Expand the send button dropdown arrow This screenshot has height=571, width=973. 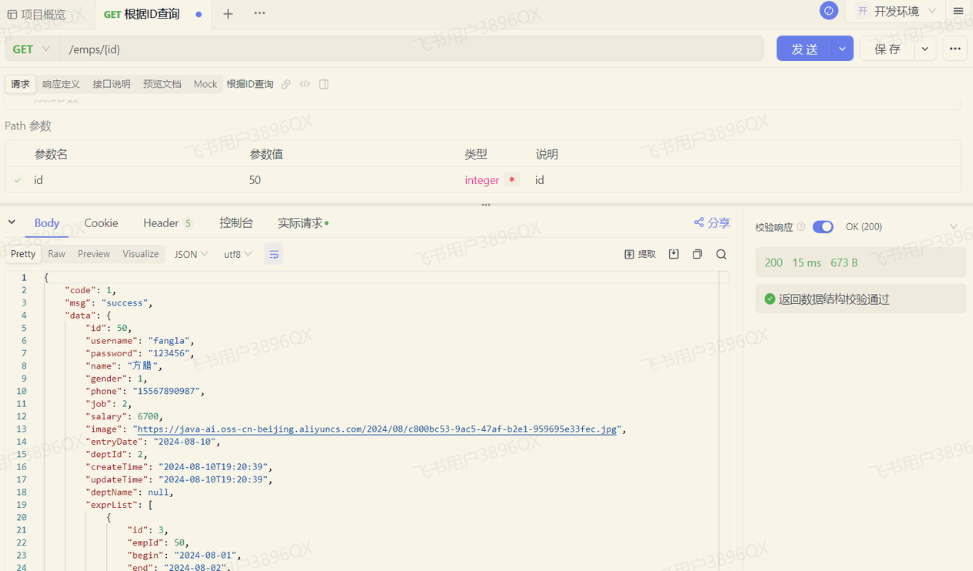842,49
